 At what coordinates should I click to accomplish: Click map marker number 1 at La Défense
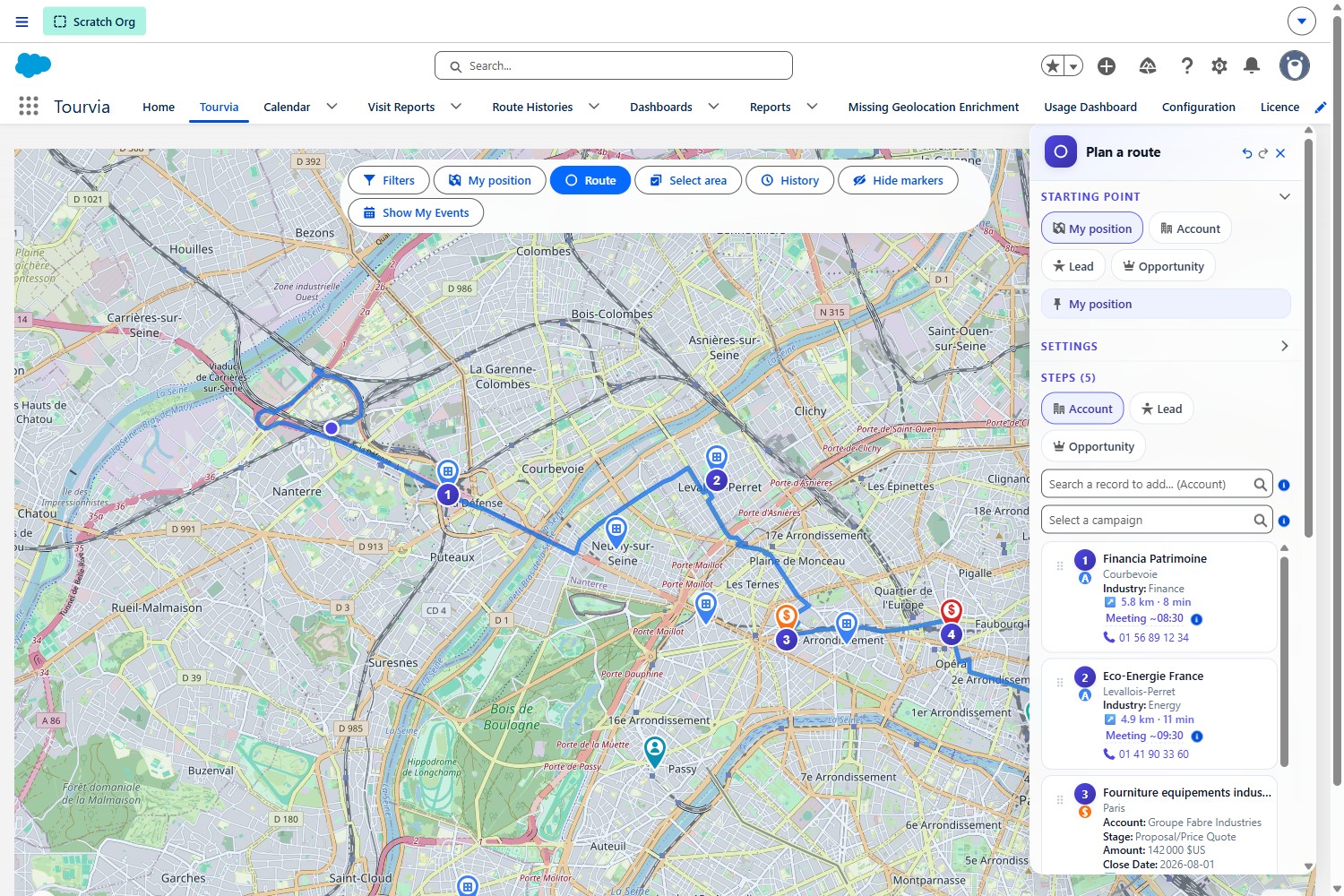[x=448, y=494]
